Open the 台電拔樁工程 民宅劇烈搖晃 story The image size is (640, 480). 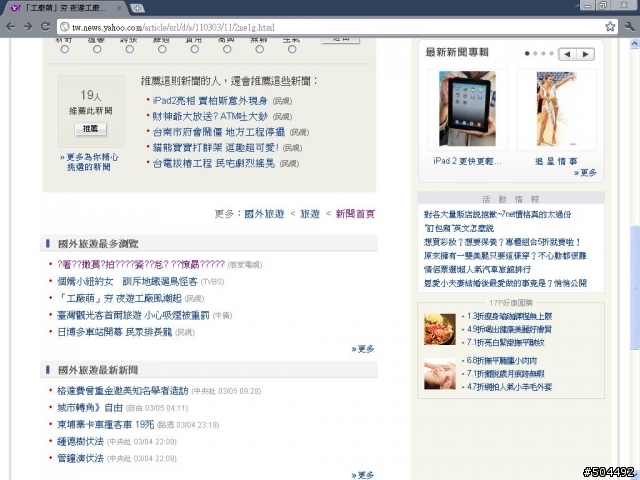click(213, 163)
